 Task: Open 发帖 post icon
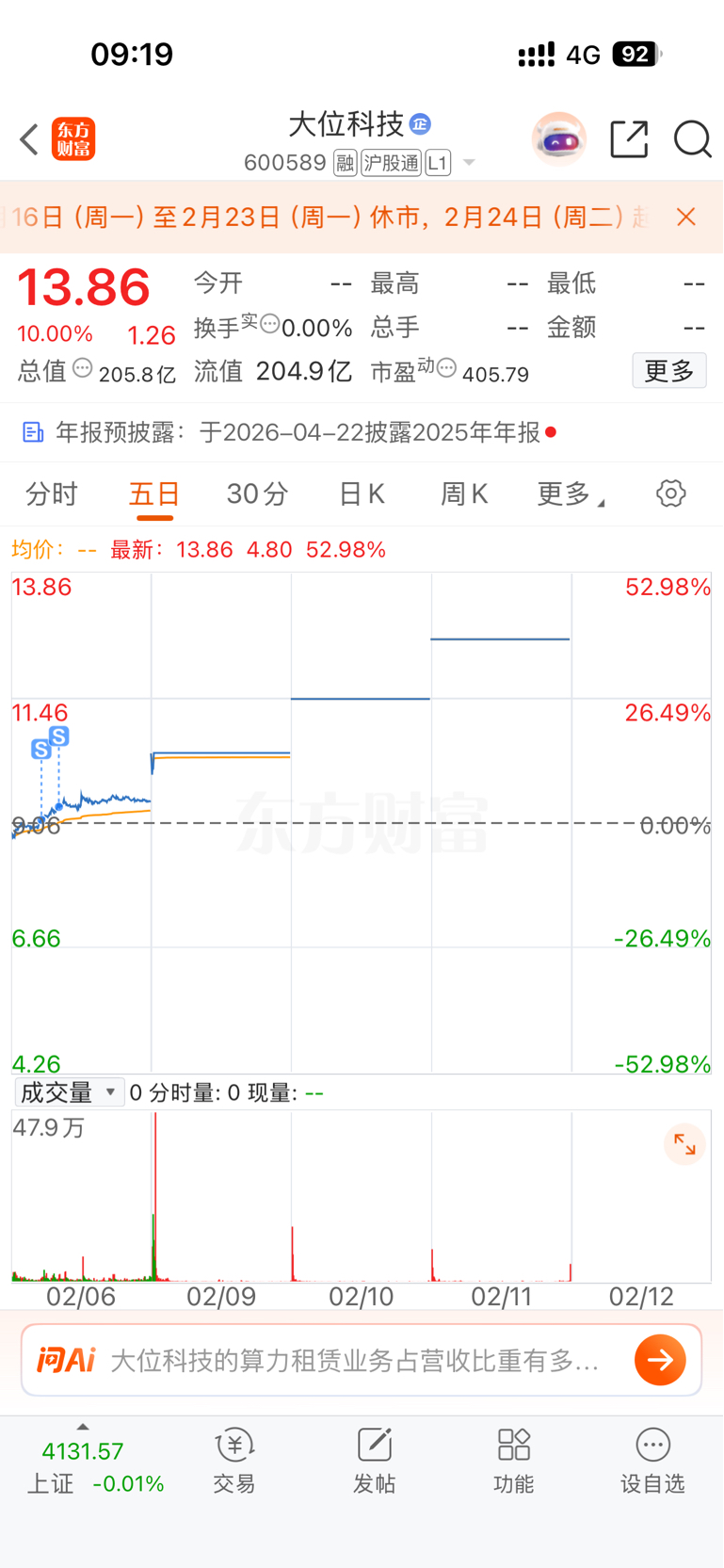click(374, 1461)
